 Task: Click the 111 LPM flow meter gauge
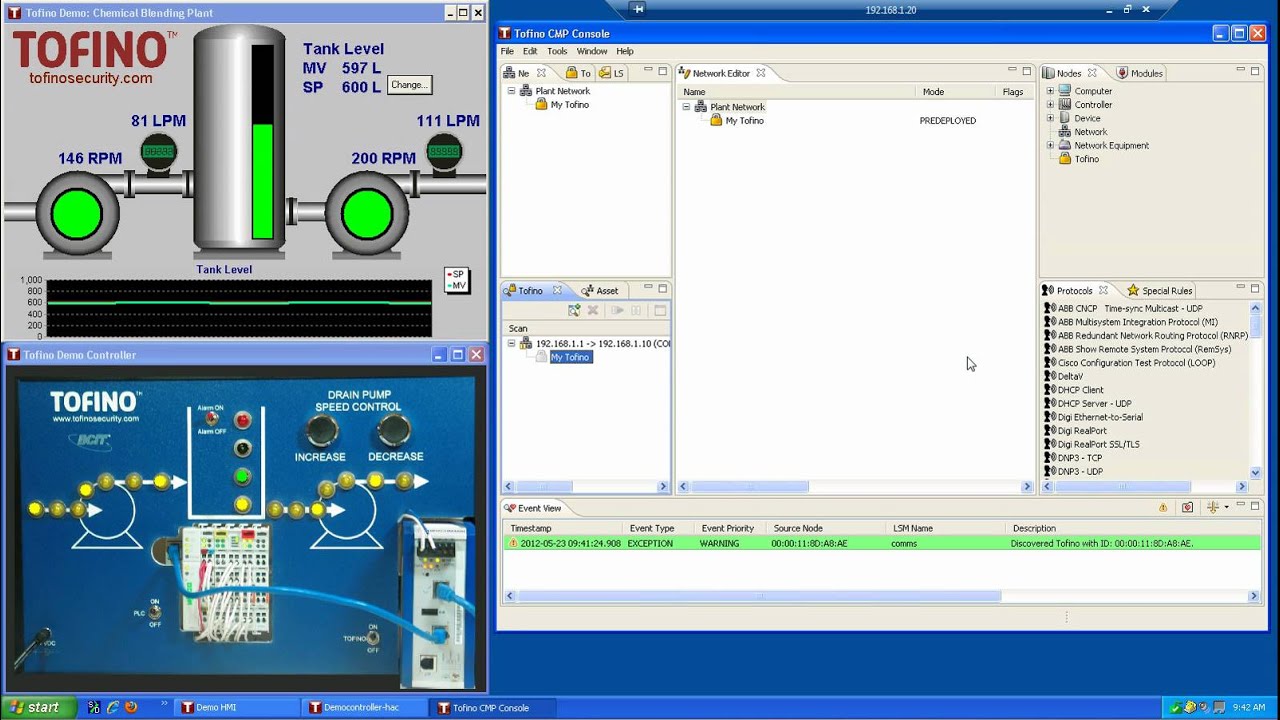[x=444, y=152]
